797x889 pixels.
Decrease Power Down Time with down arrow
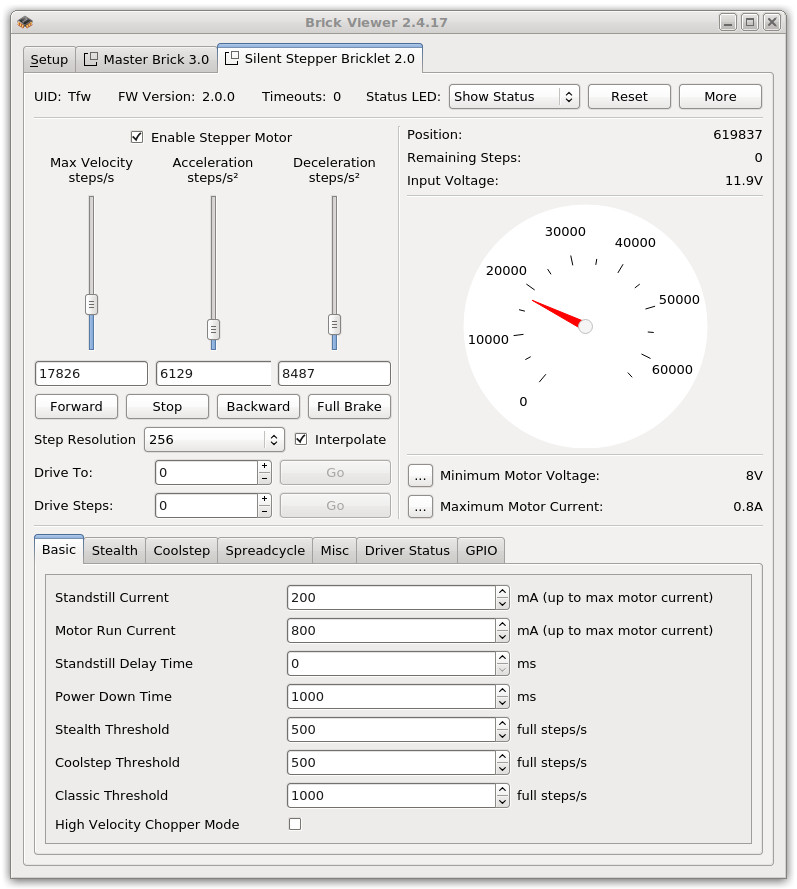(502, 702)
